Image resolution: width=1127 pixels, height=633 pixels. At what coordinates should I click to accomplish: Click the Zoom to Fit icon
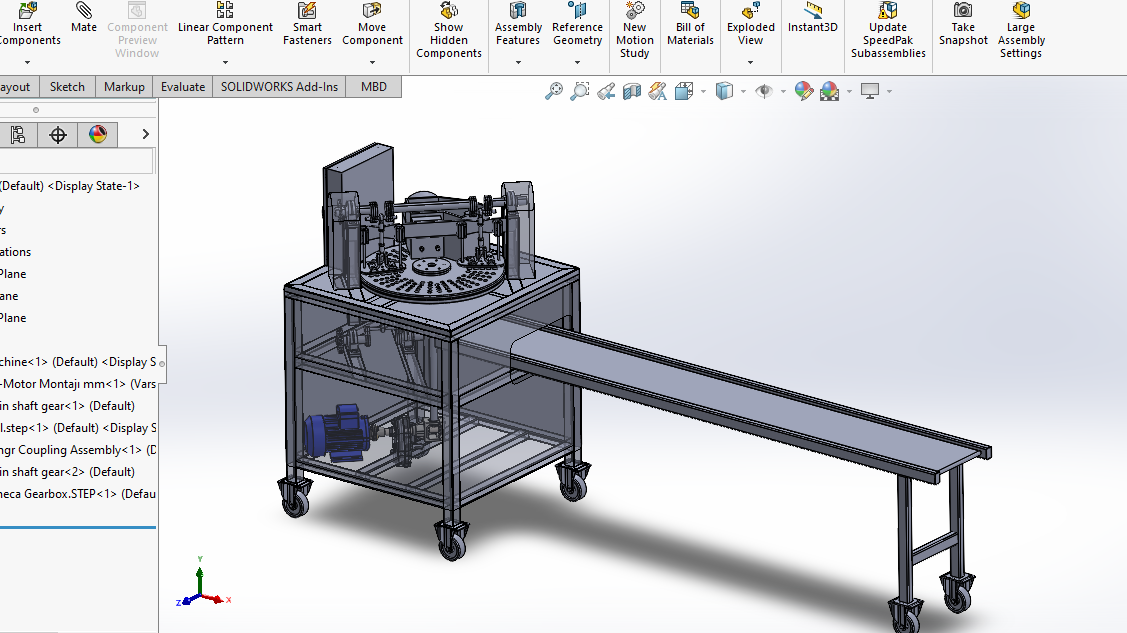553,91
